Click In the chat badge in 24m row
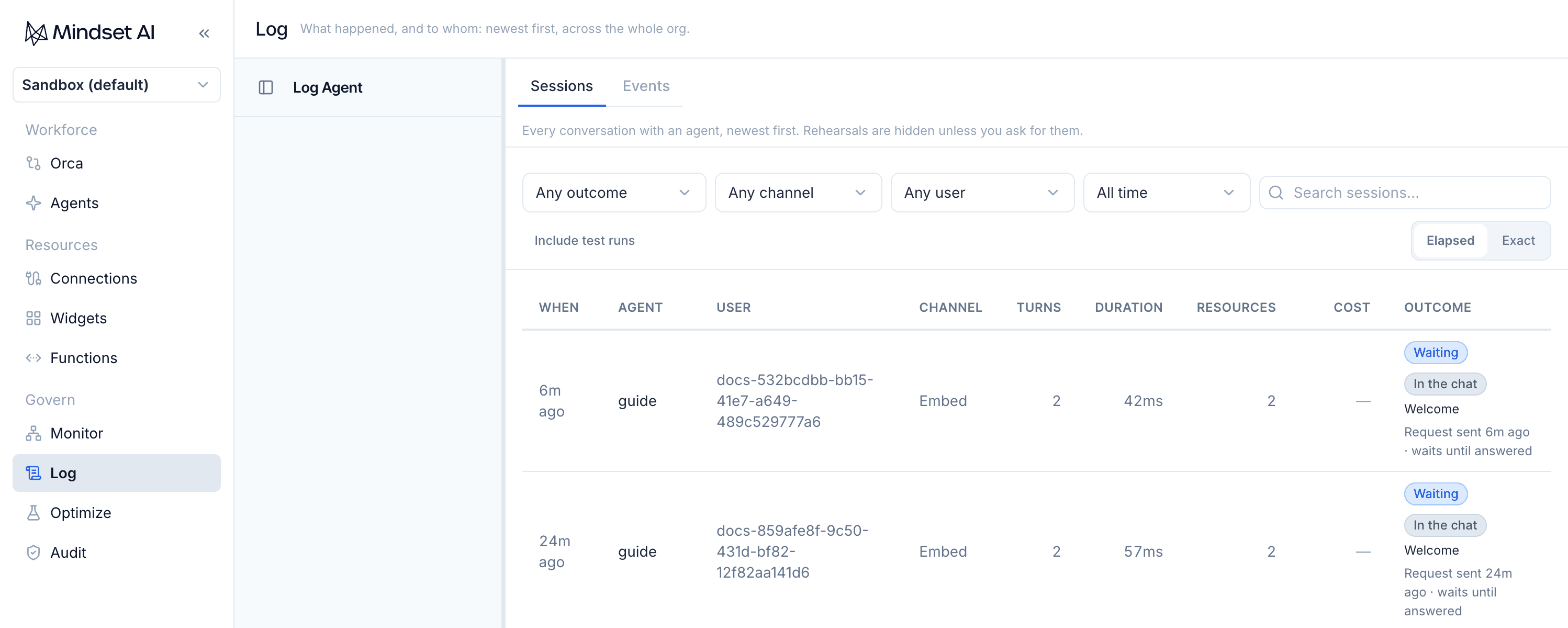Screen dimensions: 1568x628 tap(1445, 525)
